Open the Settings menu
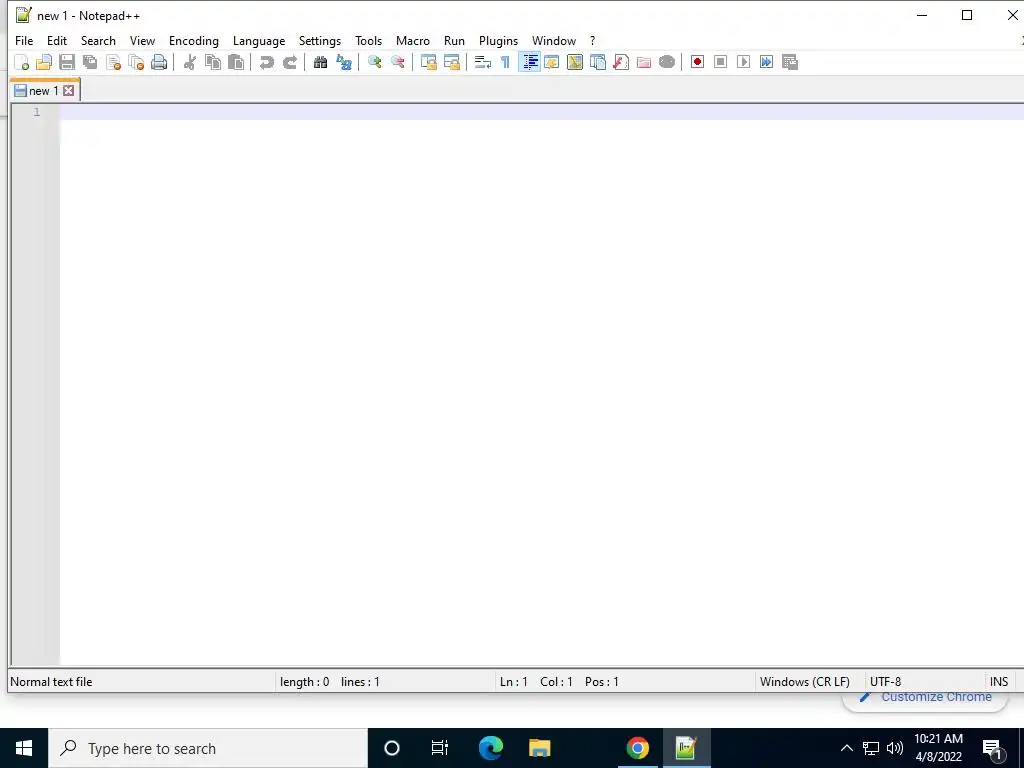Image resolution: width=1024 pixels, height=768 pixels. click(320, 40)
